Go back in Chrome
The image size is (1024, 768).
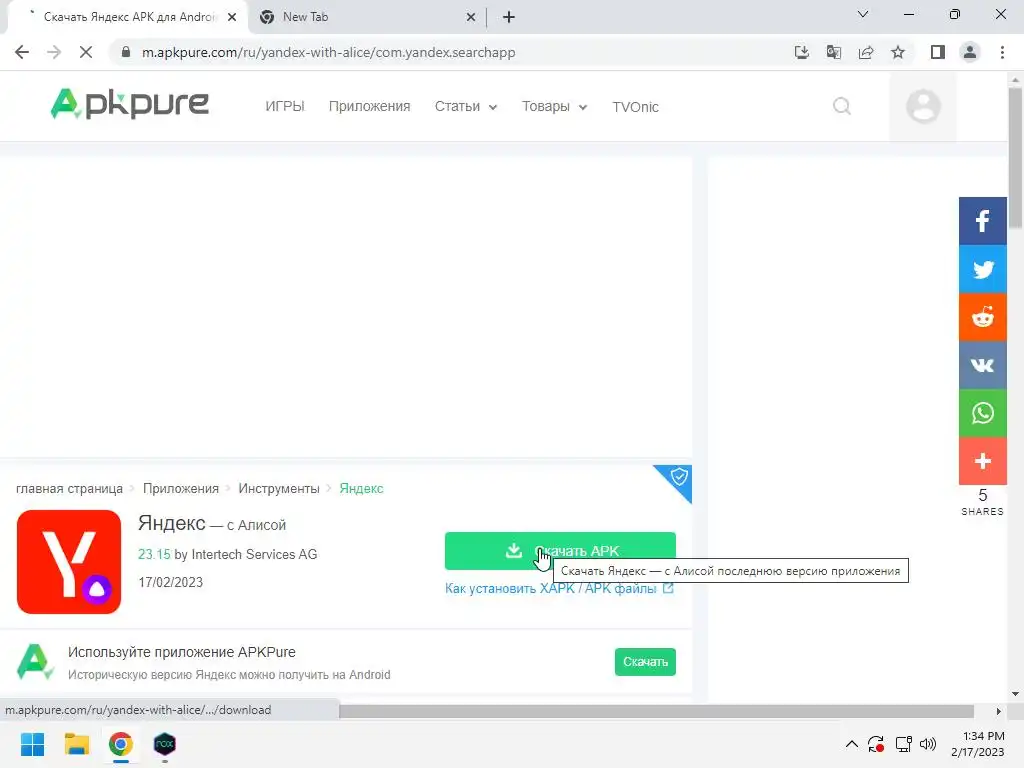click(22, 52)
